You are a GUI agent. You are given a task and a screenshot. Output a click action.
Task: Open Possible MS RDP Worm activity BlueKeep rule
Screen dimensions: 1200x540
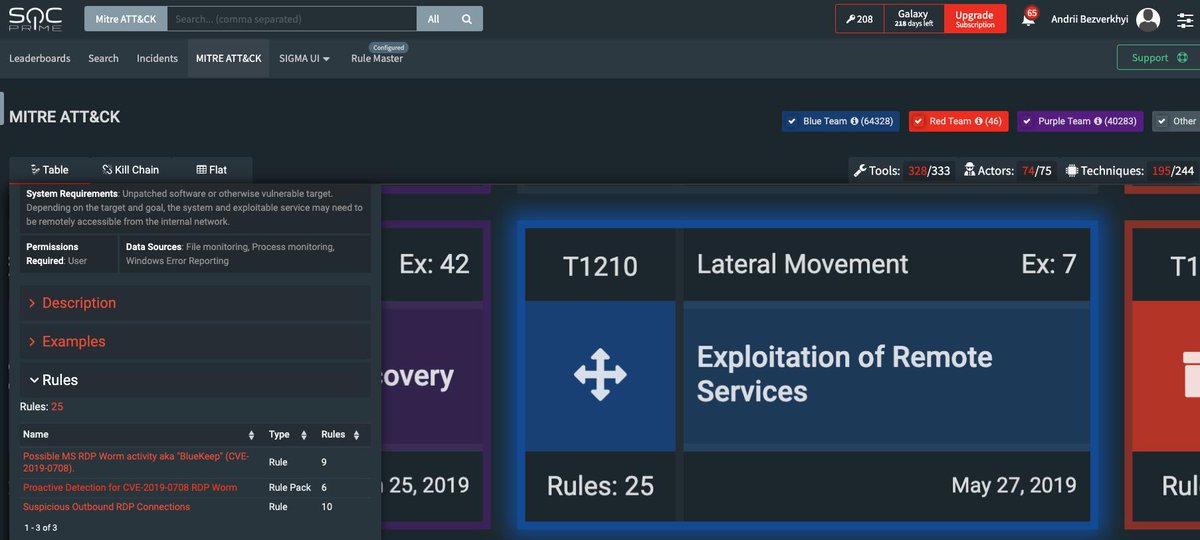click(x=136, y=461)
